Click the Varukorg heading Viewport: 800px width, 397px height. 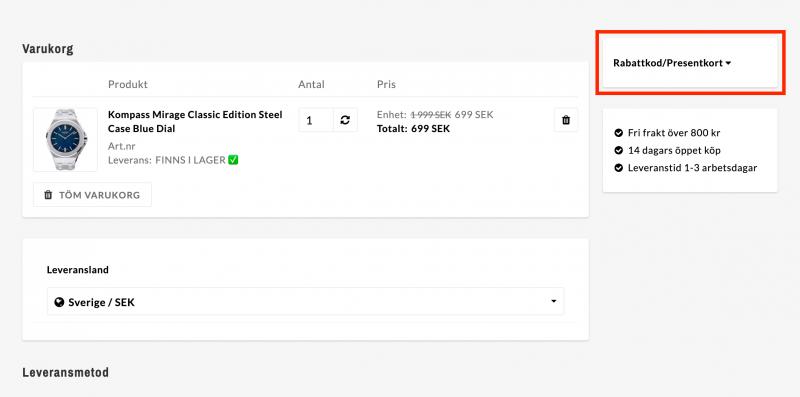click(47, 49)
